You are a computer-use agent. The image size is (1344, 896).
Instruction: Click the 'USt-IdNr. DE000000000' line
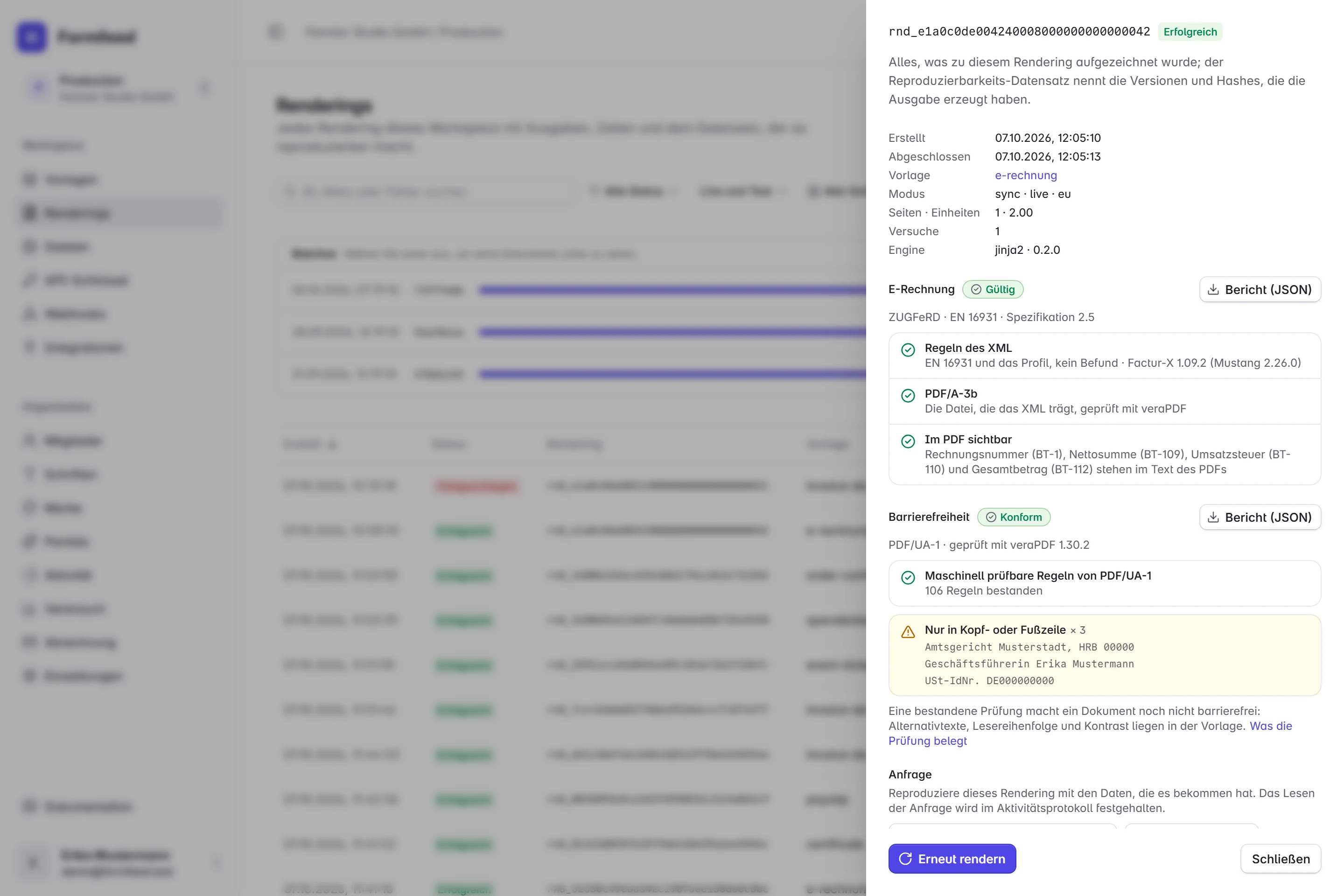tap(989, 680)
